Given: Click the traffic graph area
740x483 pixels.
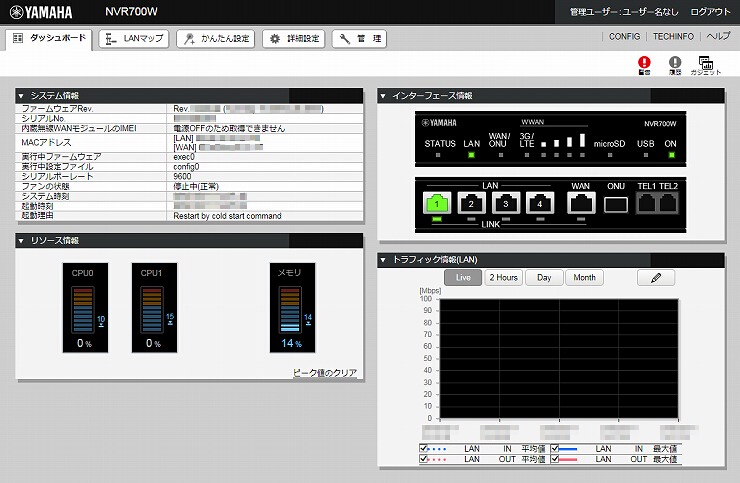Looking at the screenshot, I should click(559, 358).
